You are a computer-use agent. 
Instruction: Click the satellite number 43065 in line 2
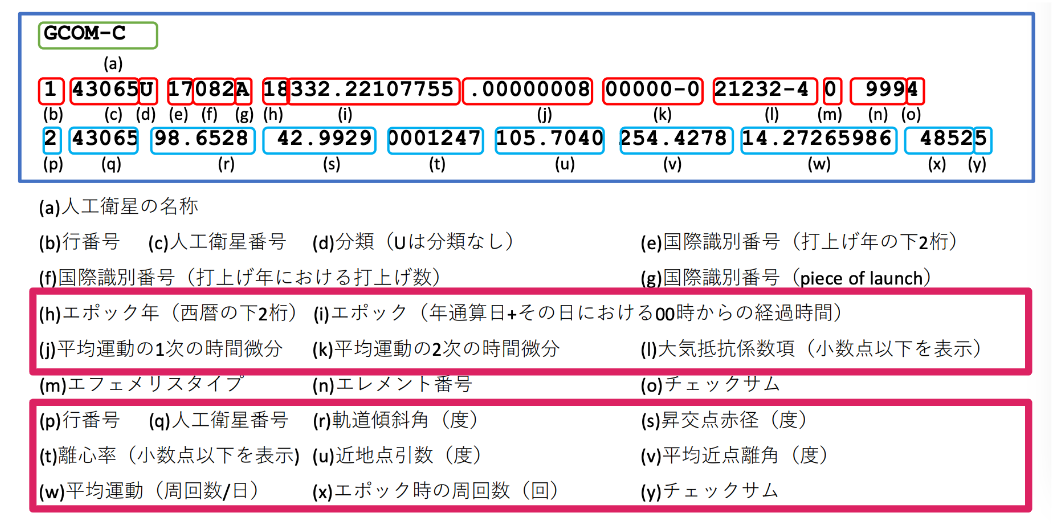104,140
